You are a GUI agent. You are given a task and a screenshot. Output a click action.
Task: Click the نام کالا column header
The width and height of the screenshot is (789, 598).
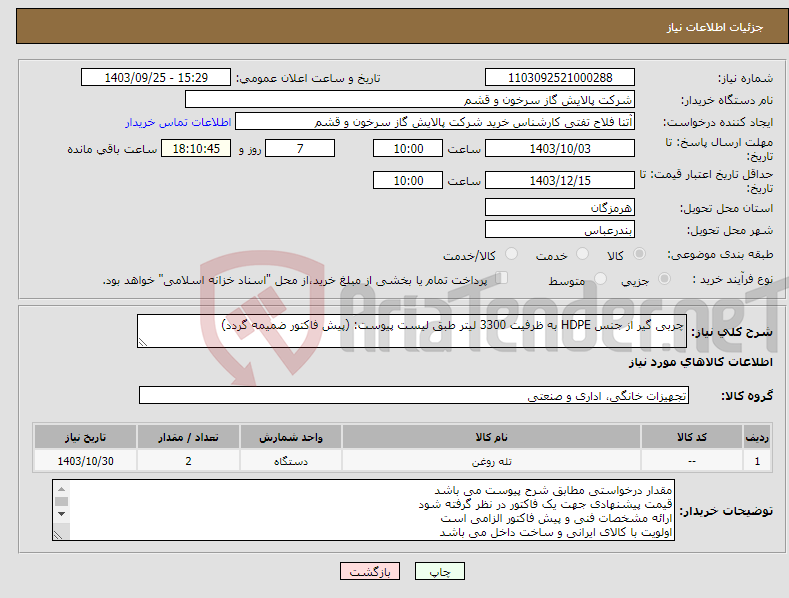tap(491, 437)
